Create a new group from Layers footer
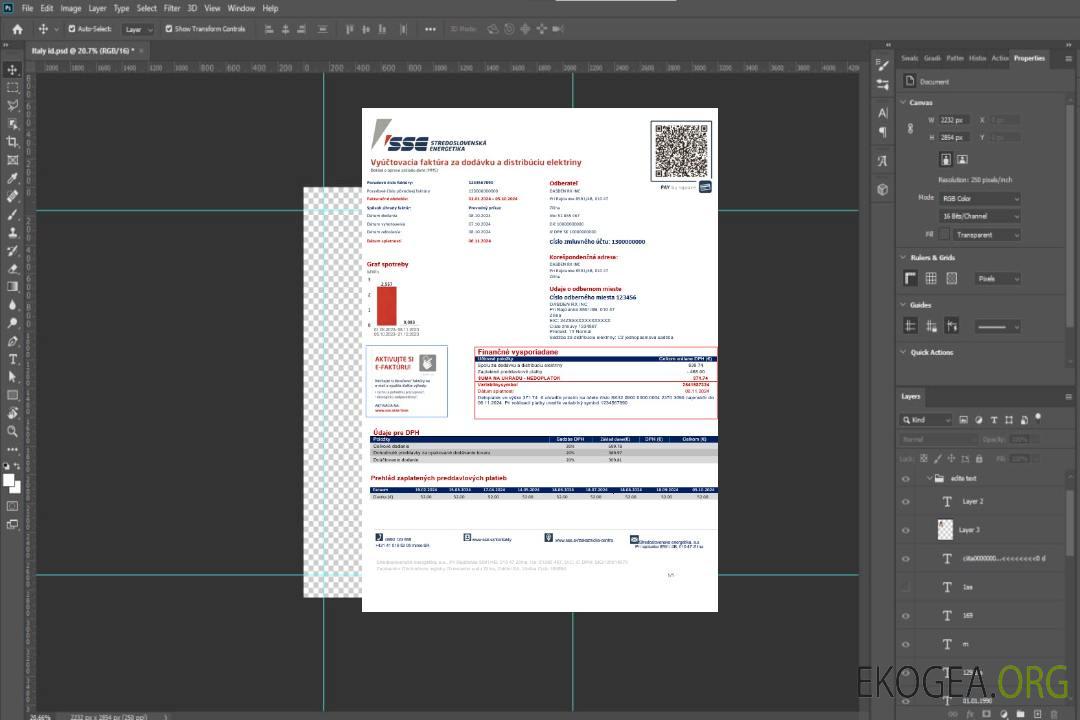Screen dimensions: 1080x720 1020,714
